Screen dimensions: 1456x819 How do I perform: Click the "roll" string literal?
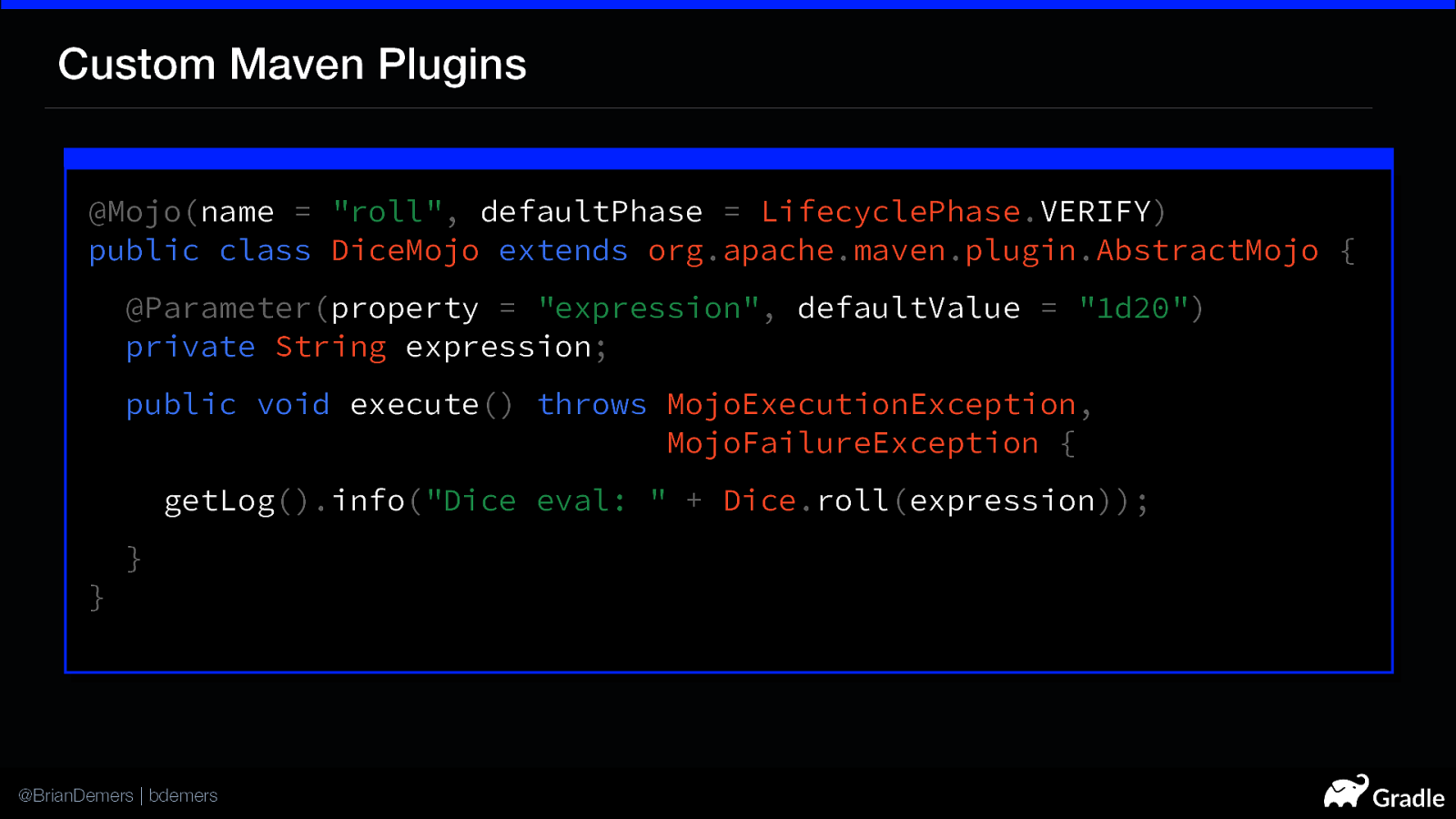coord(388,212)
